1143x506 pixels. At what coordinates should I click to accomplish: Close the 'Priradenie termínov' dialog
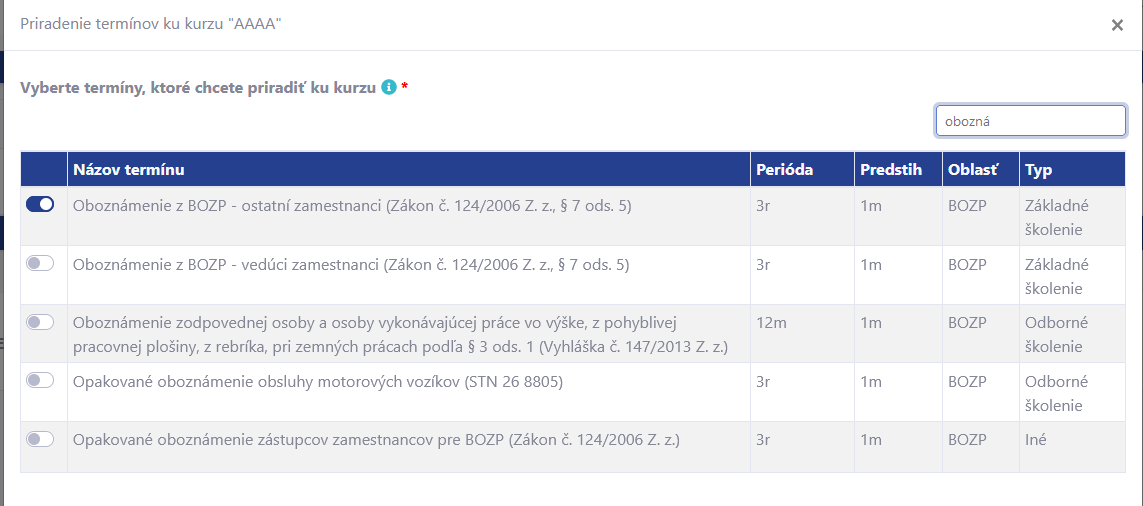tap(1117, 26)
